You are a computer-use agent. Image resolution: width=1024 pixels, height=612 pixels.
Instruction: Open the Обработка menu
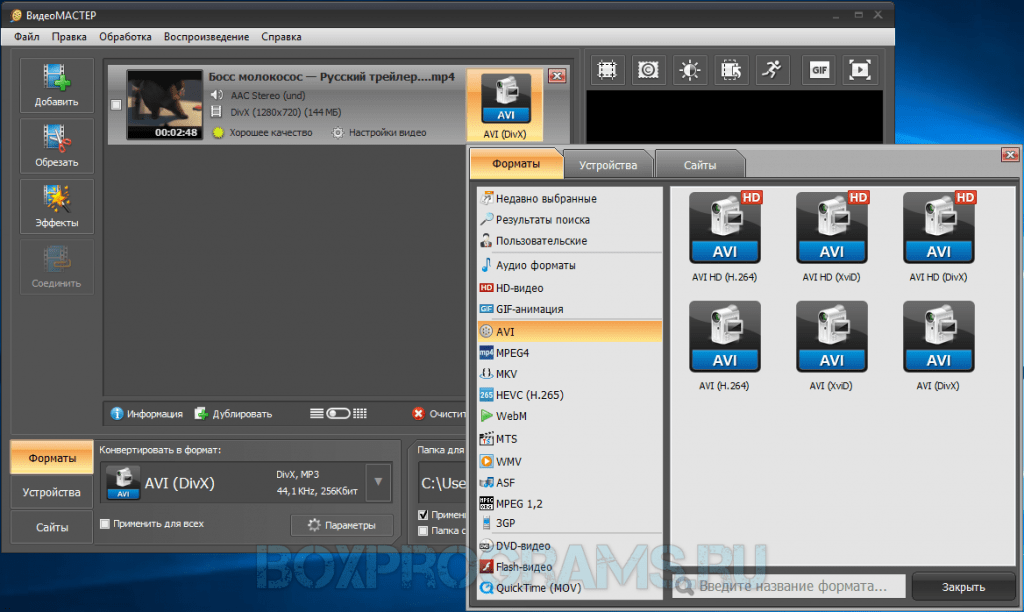125,37
